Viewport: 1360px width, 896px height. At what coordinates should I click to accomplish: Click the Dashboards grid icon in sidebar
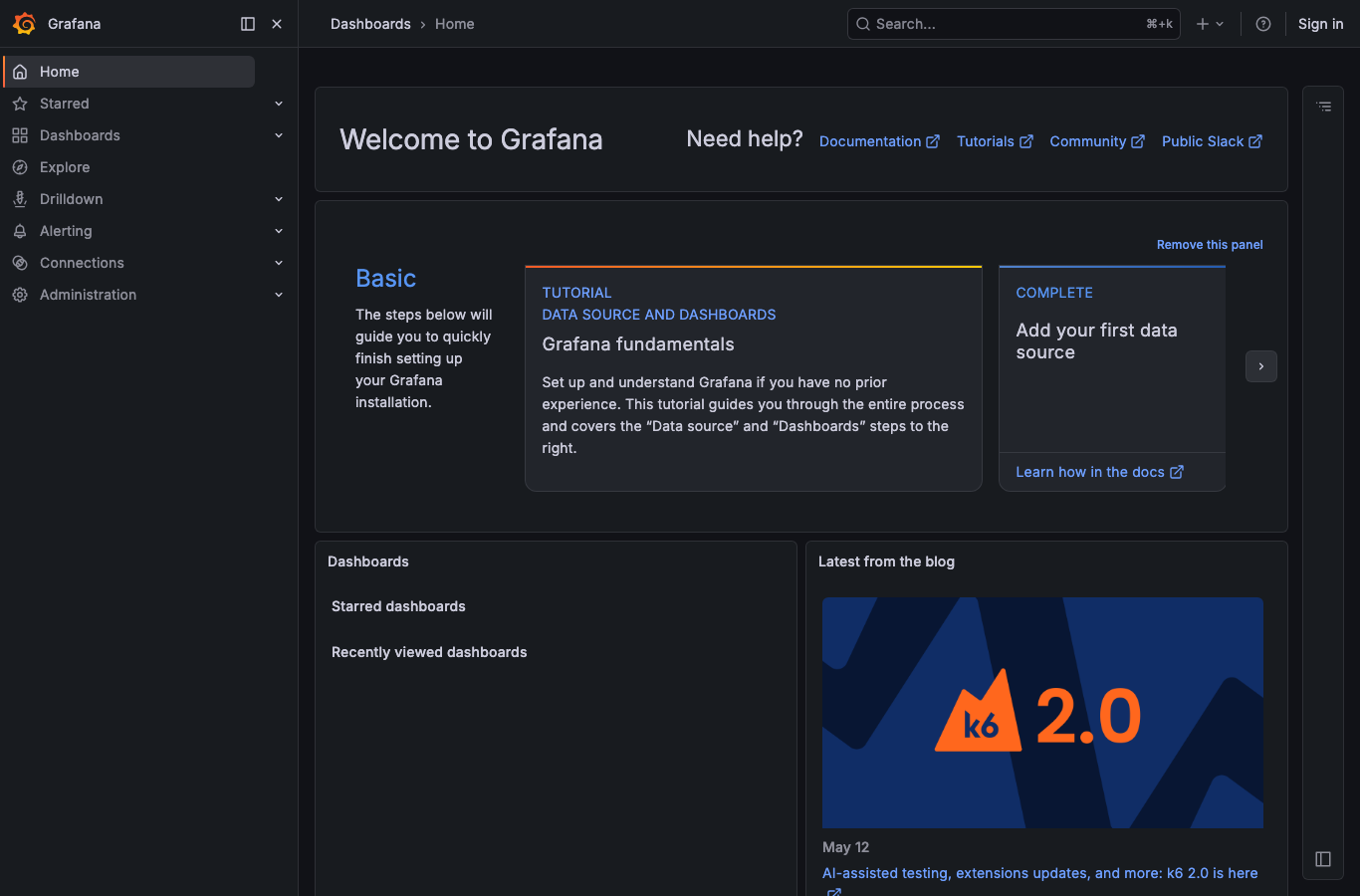[x=20, y=135]
